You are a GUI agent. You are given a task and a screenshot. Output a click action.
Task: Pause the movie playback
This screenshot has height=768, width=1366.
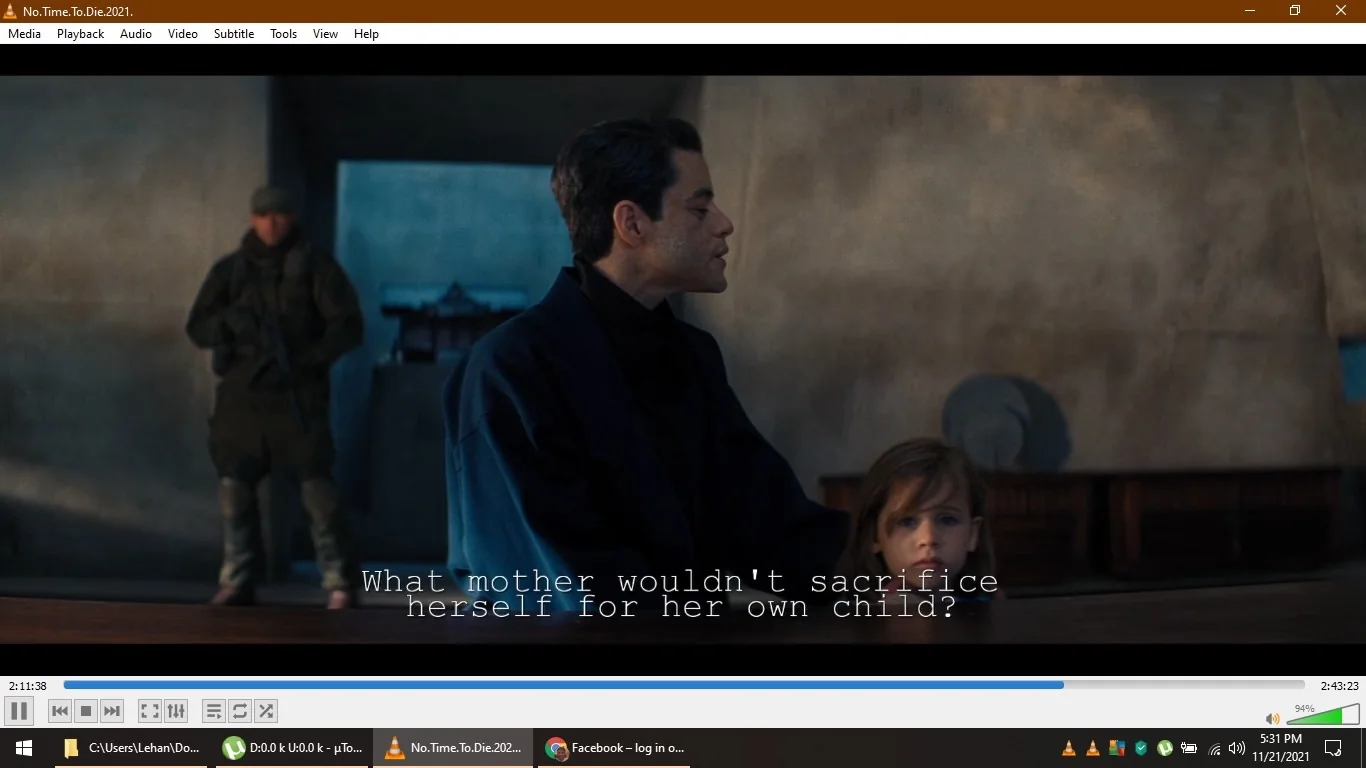pyautogui.click(x=19, y=711)
